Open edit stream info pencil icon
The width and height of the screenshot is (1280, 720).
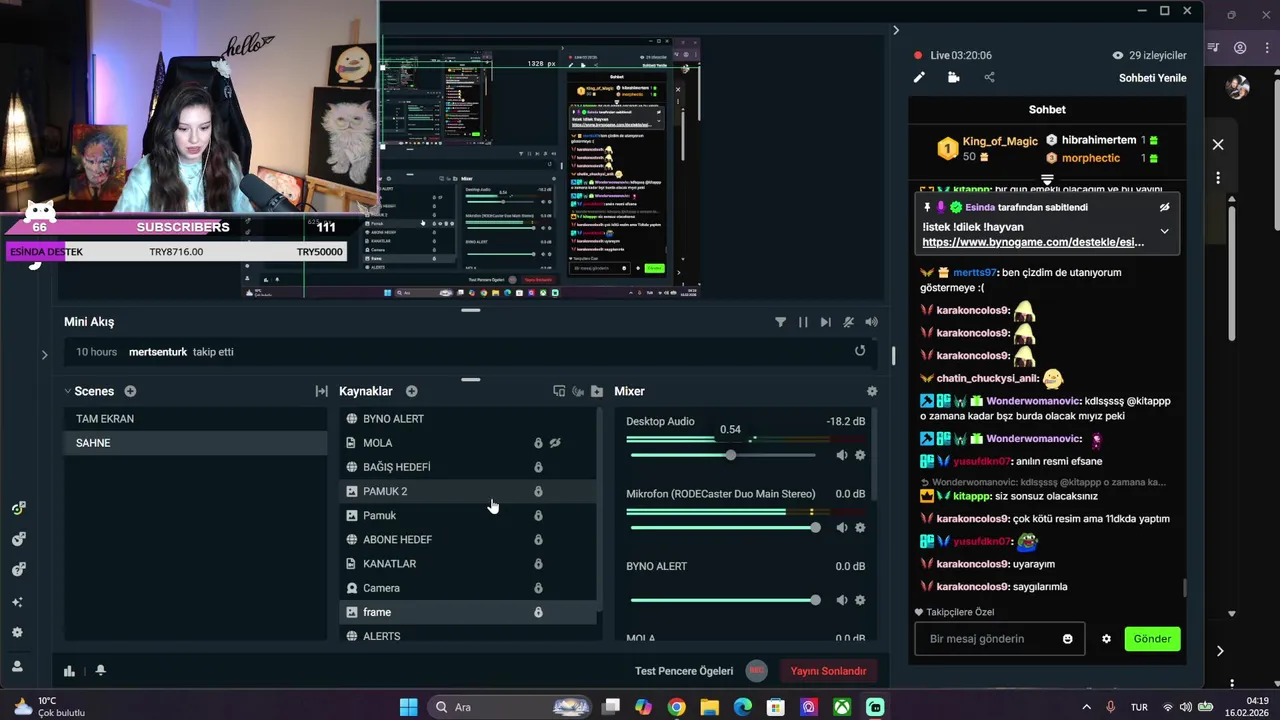919,77
